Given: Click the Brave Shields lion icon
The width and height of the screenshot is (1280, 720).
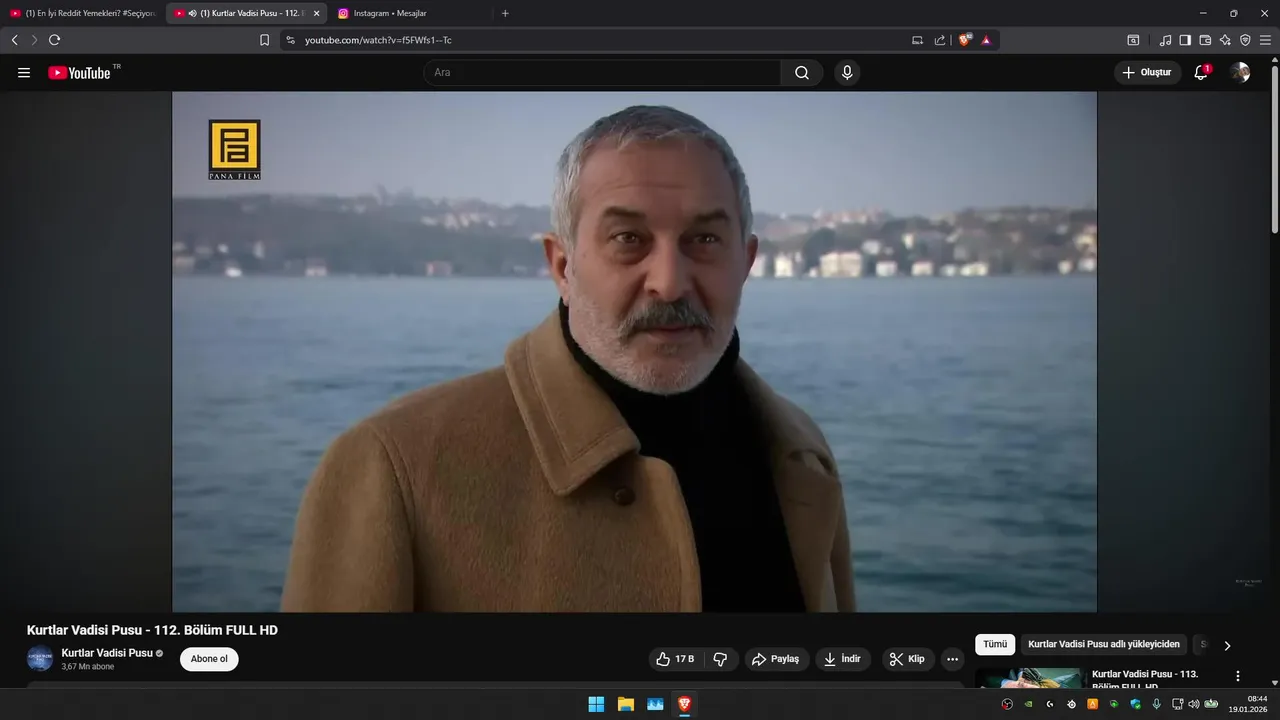Looking at the screenshot, I should click(x=965, y=40).
